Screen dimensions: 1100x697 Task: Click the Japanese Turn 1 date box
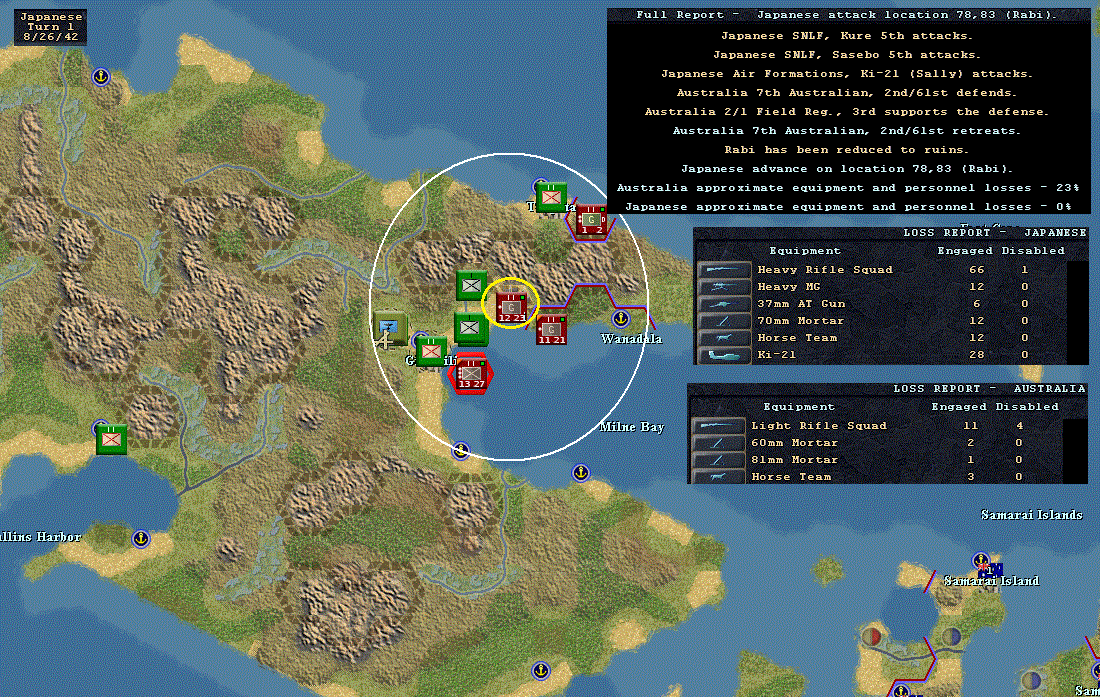pyautogui.click(x=51, y=27)
